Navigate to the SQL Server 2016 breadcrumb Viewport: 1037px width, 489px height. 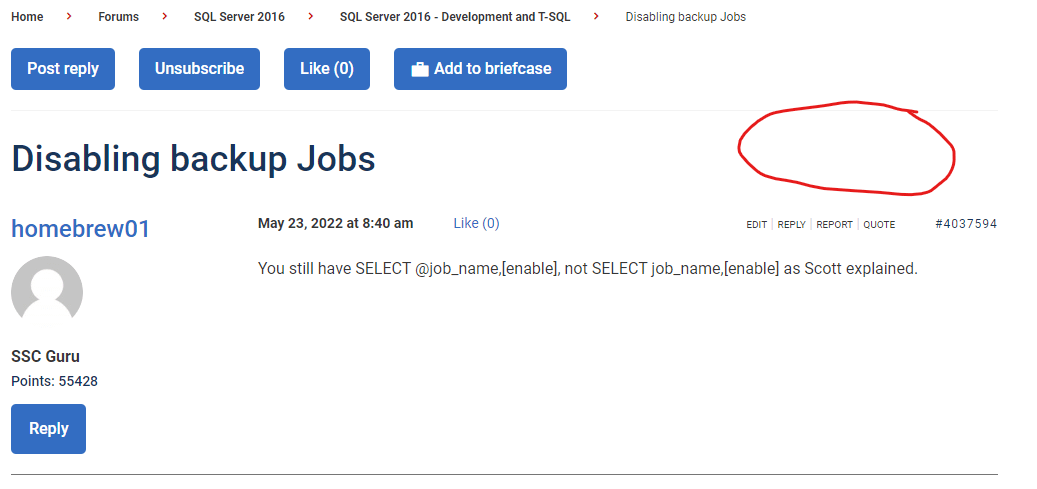point(239,17)
